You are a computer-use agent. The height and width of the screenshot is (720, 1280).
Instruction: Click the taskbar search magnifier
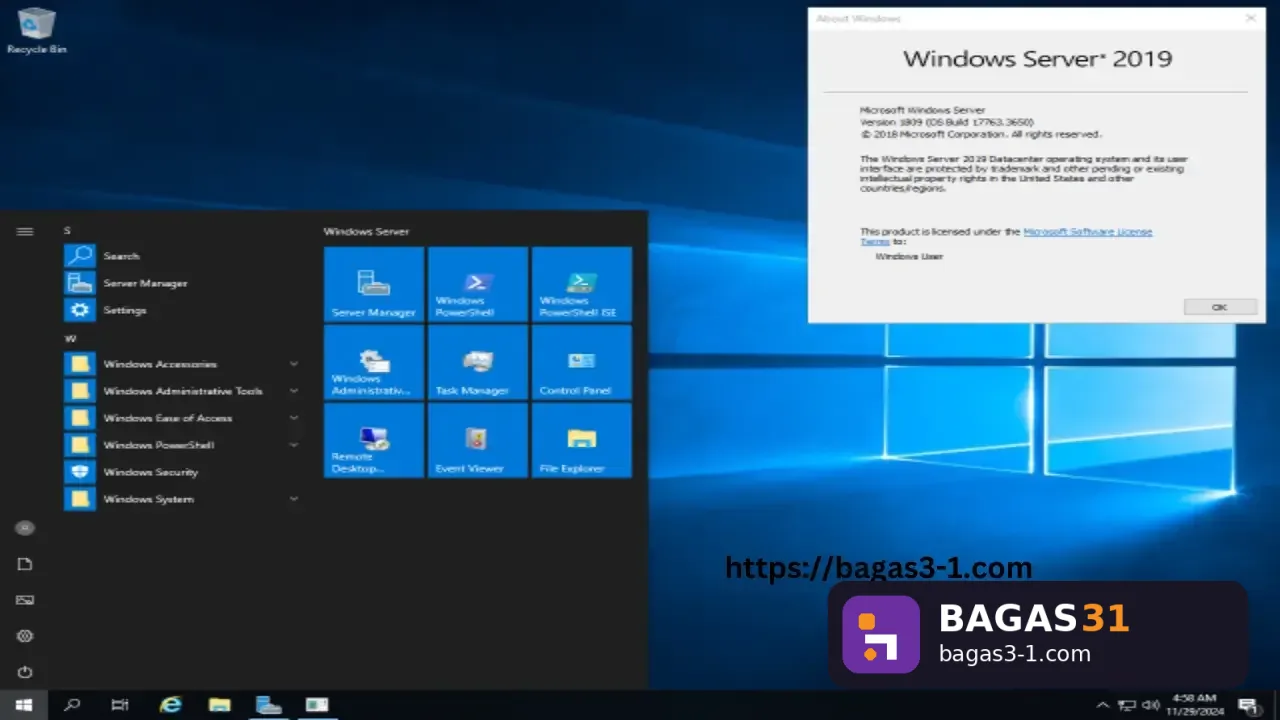pos(72,705)
